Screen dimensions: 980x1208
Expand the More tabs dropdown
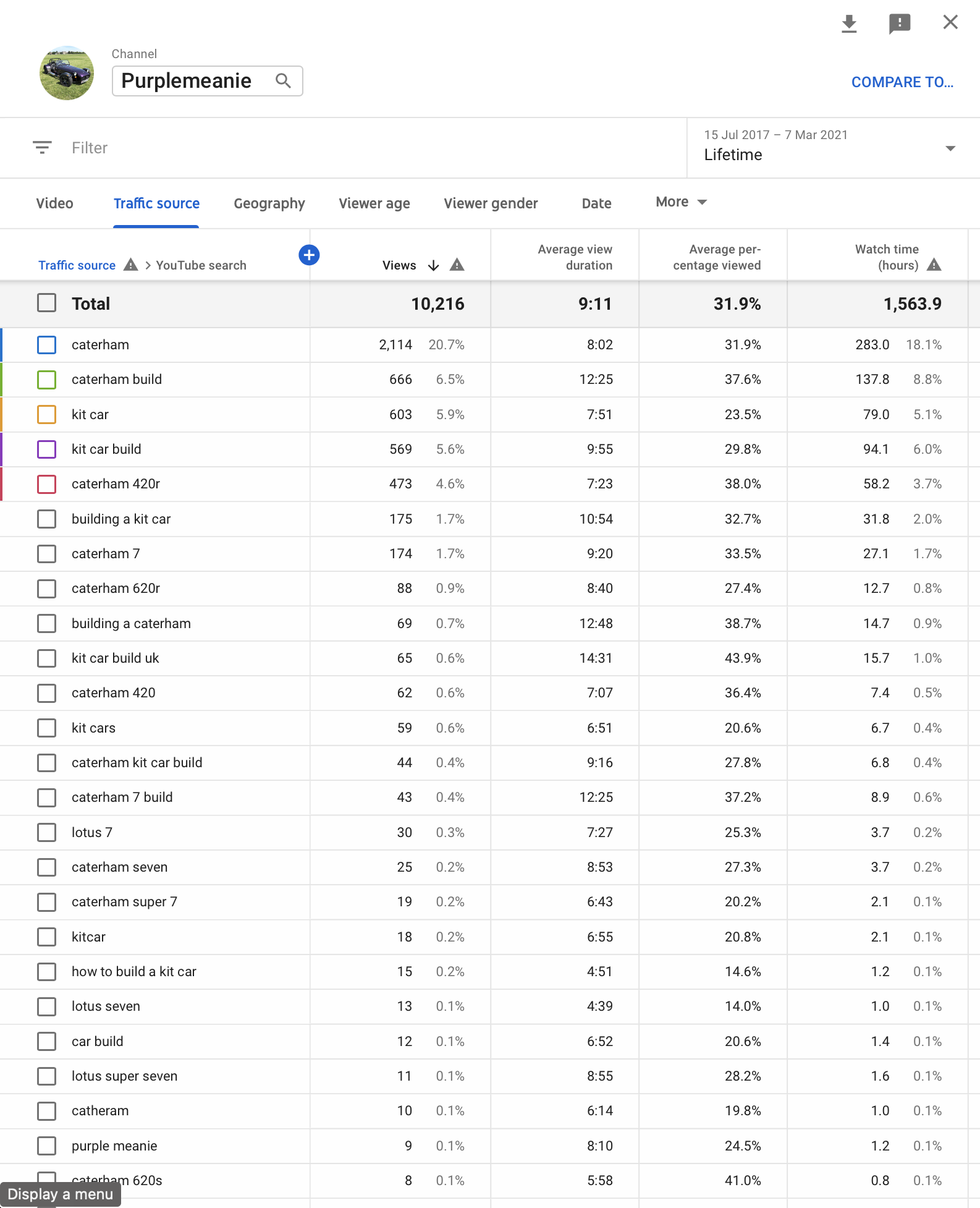pyautogui.click(x=681, y=202)
